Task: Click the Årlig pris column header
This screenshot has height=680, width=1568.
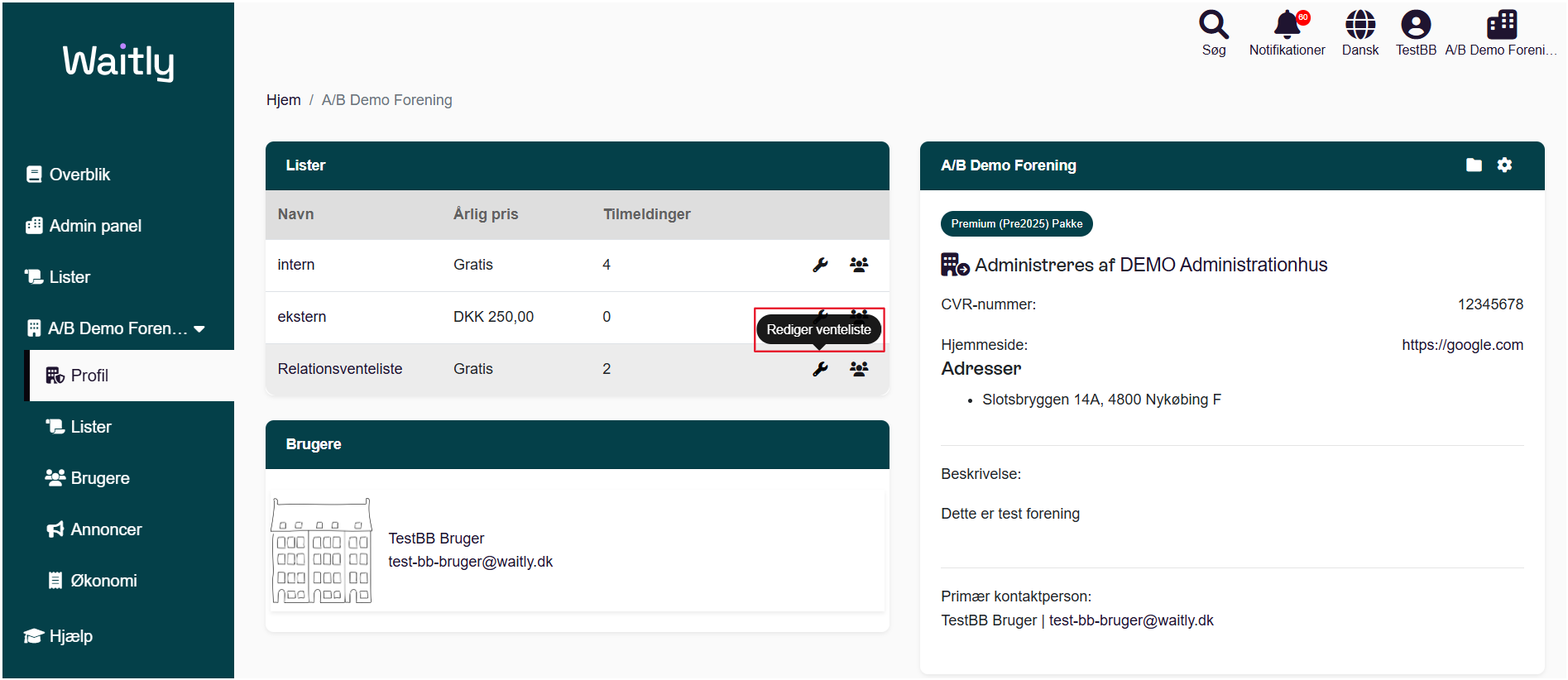Action: click(486, 214)
